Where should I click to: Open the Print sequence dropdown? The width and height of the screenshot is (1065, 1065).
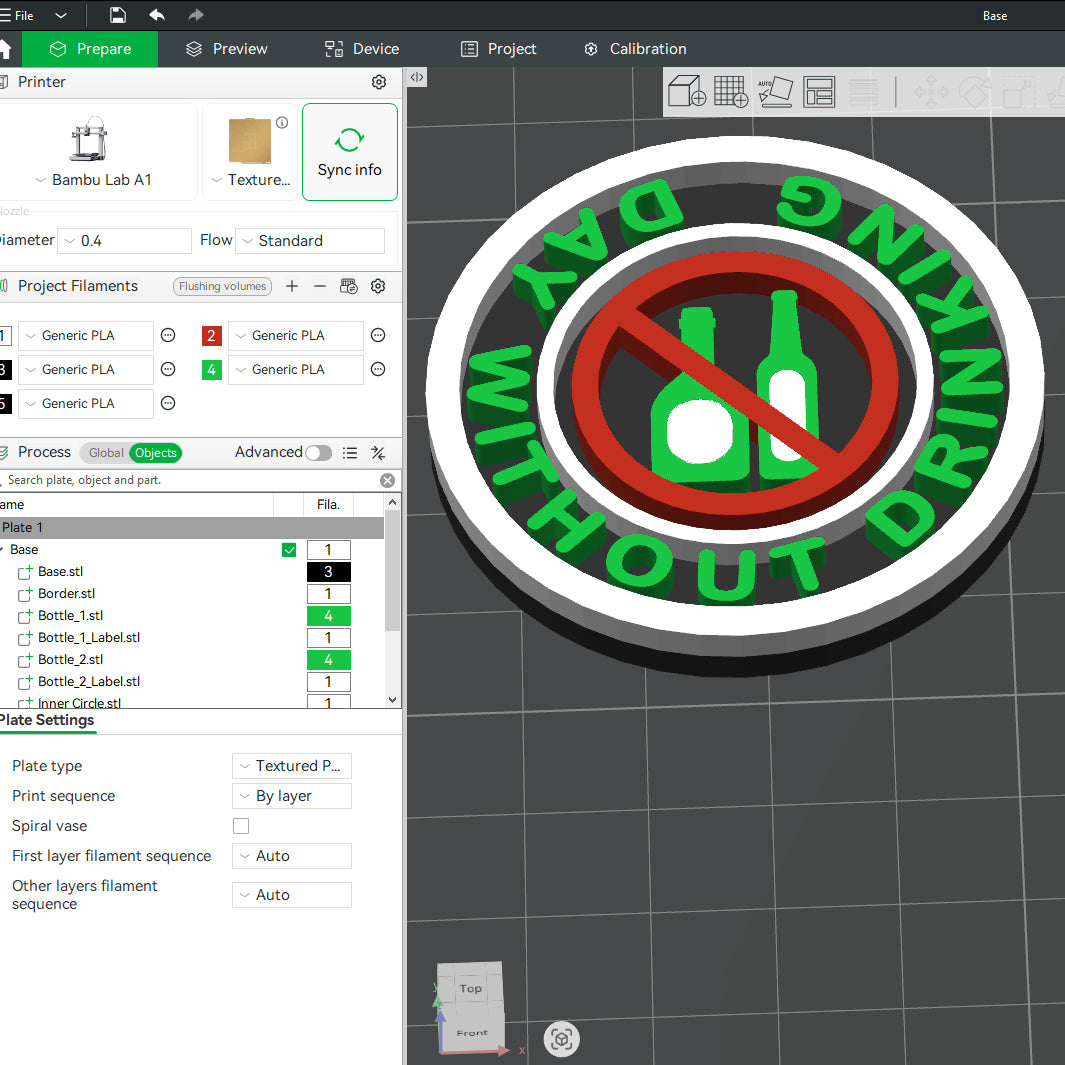(292, 796)
